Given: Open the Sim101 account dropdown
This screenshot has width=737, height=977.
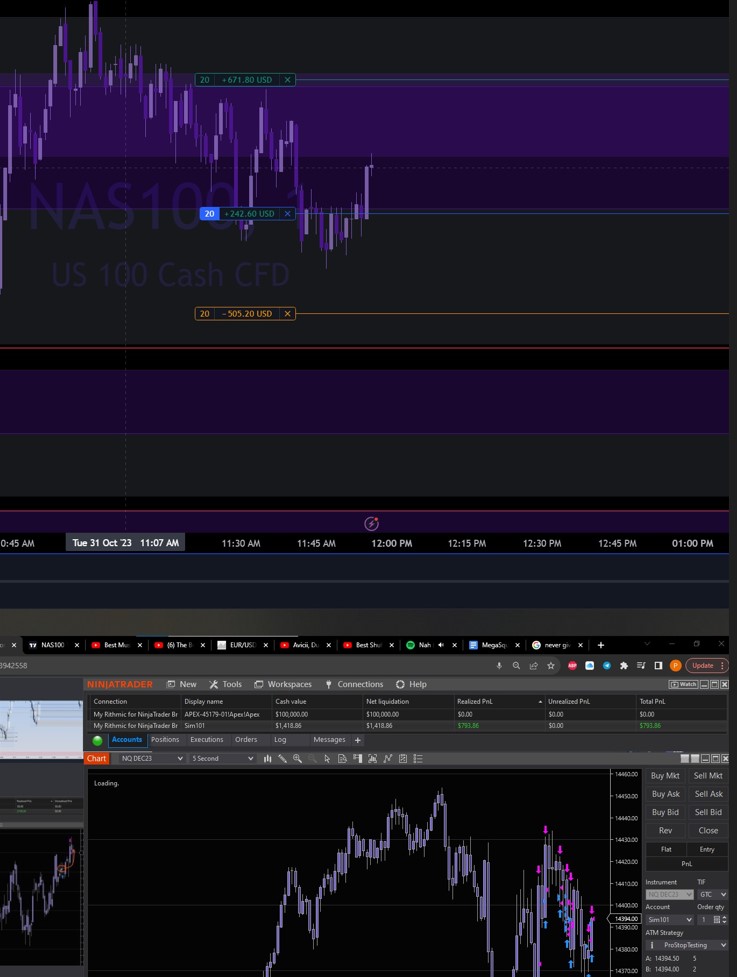Looking at the screenshot, I should click(669, 920).
